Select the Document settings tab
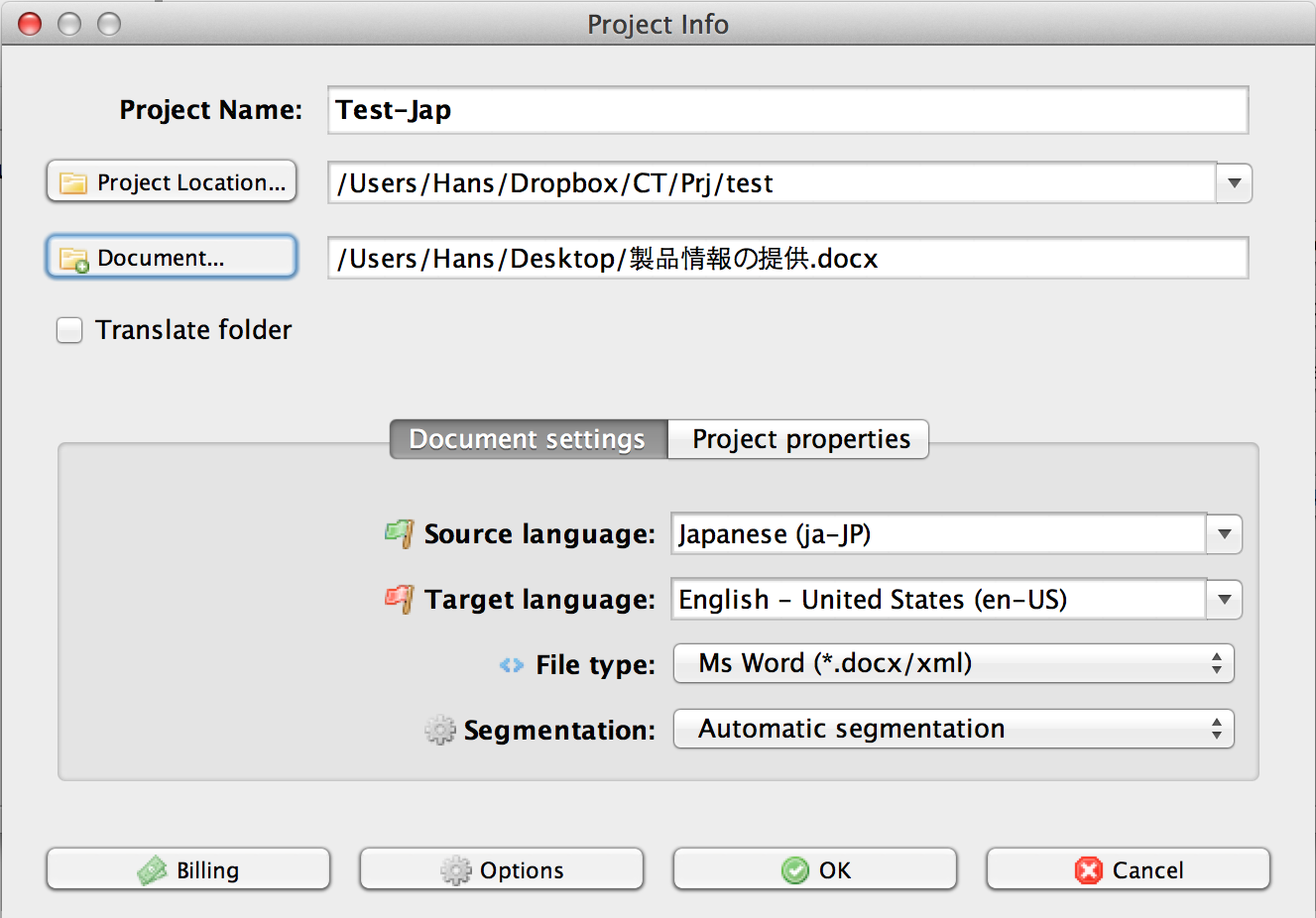This screenshot has height=918, width=1316. [x=528, y=439]
